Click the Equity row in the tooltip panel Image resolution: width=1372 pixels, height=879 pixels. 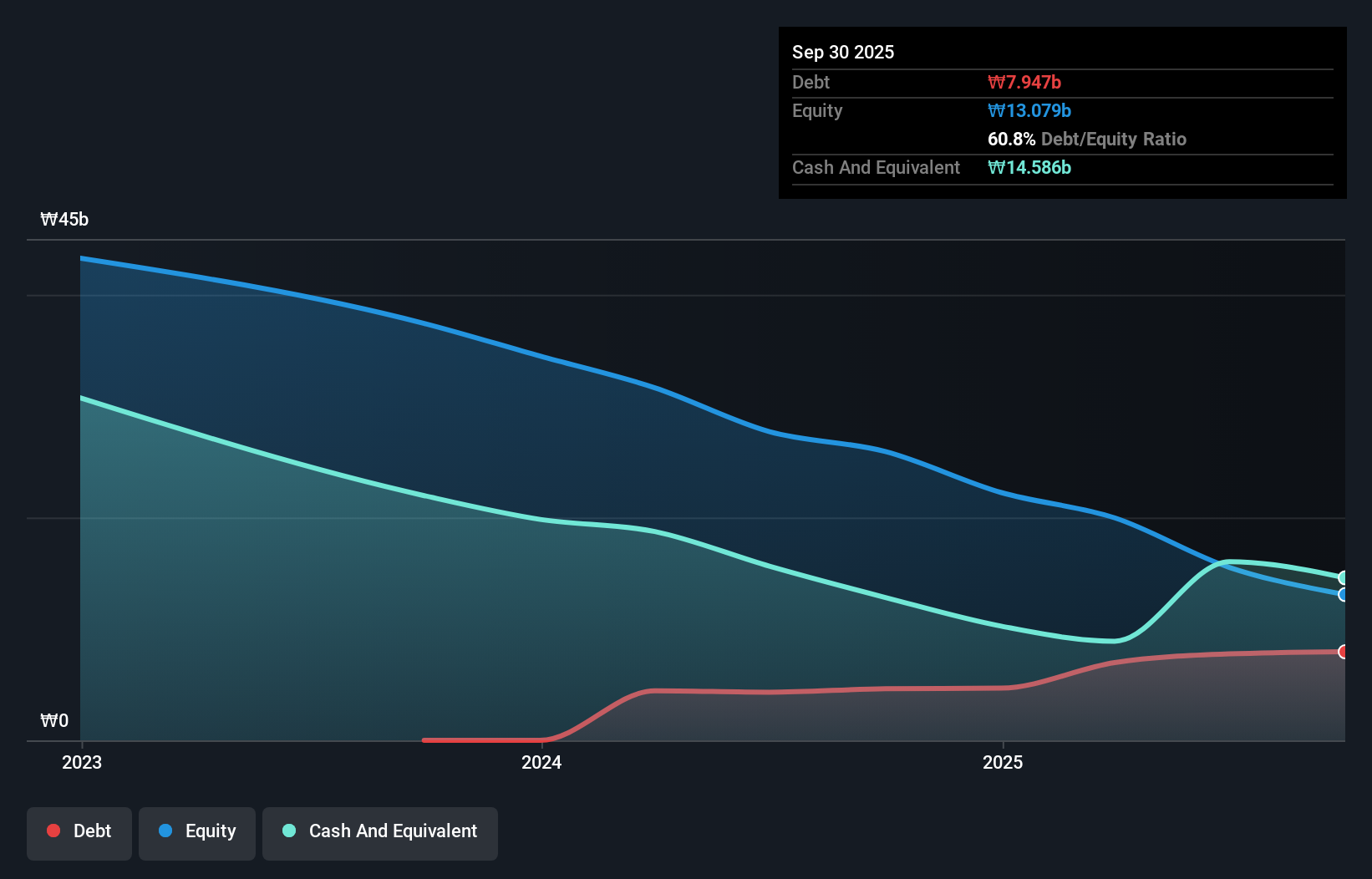817,110
